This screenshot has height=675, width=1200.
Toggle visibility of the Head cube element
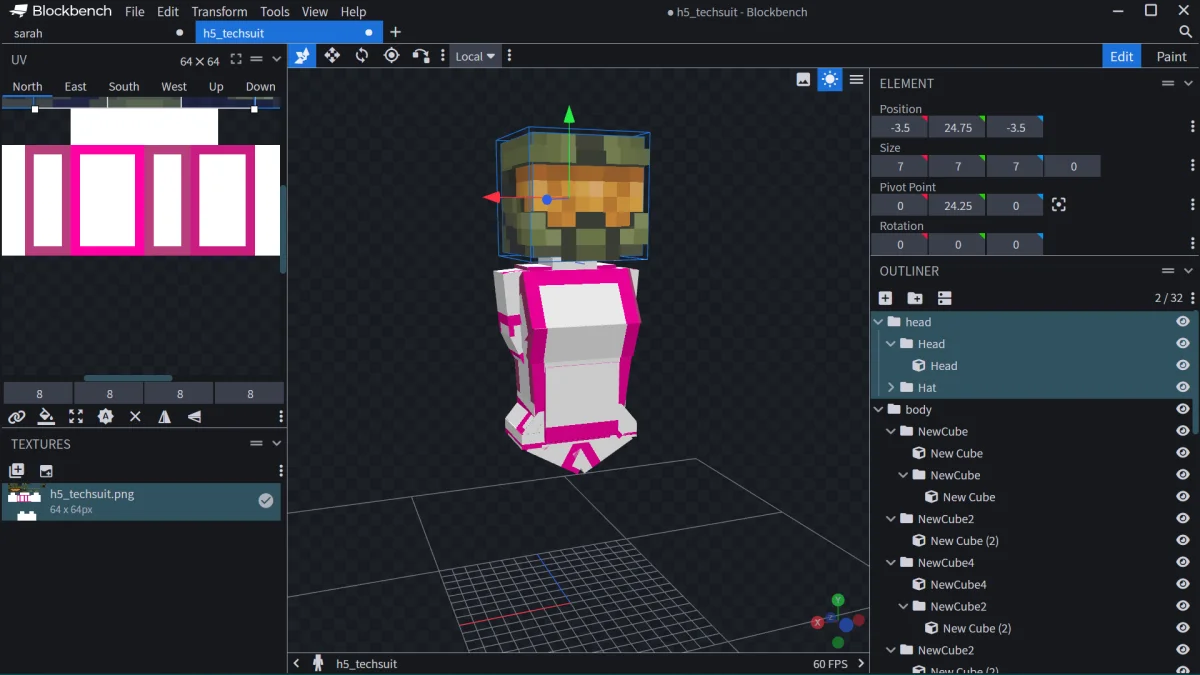1183,366
